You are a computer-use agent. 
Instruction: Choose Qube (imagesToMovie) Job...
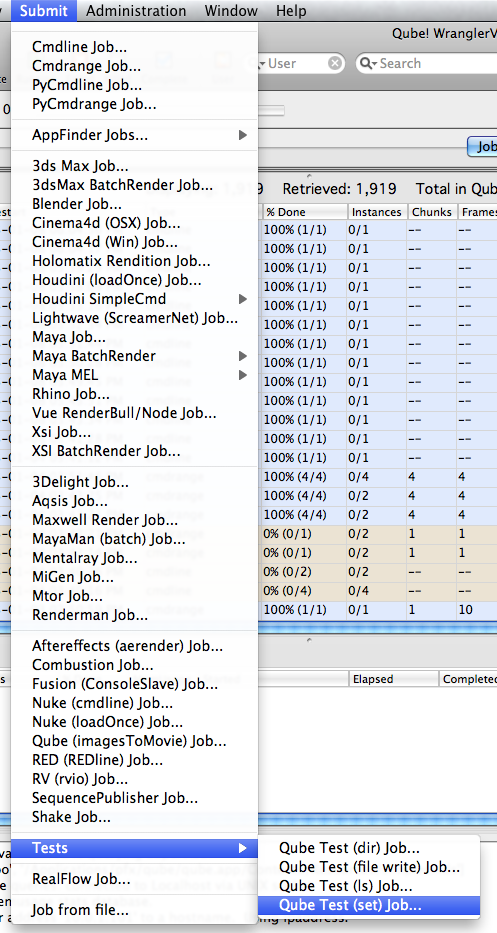pyautogui.click(x=135, y=741)
